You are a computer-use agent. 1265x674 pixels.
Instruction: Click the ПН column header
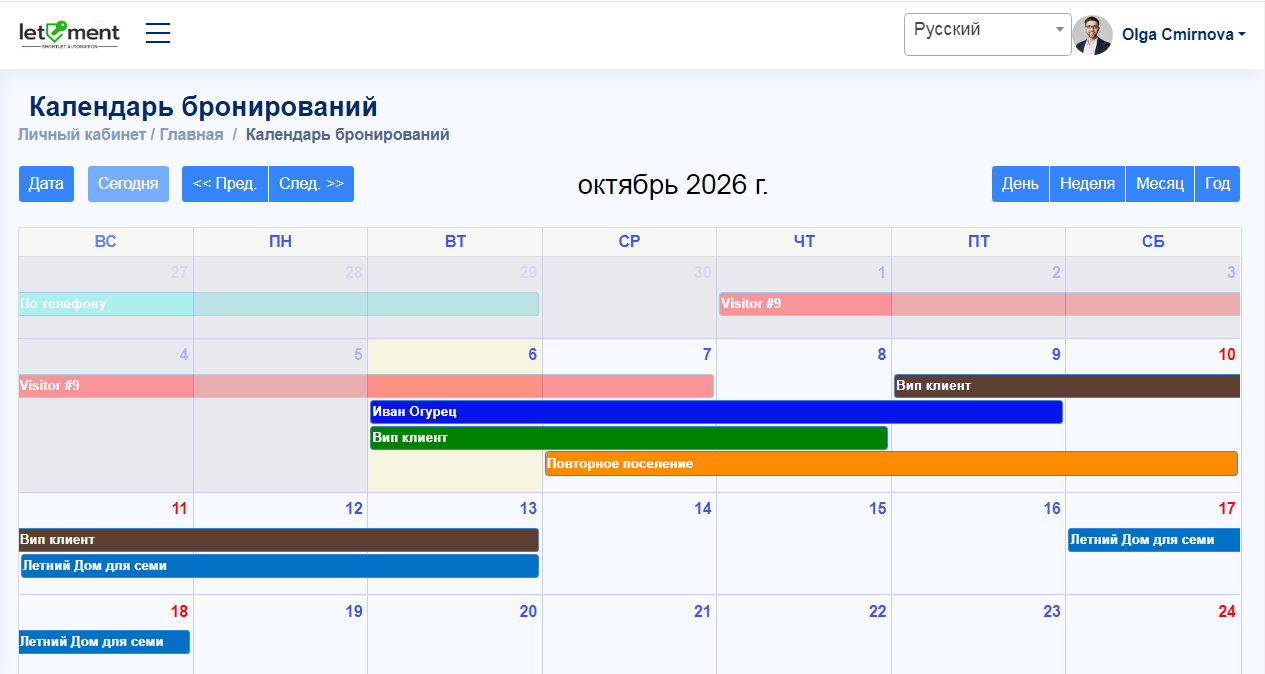280,242
